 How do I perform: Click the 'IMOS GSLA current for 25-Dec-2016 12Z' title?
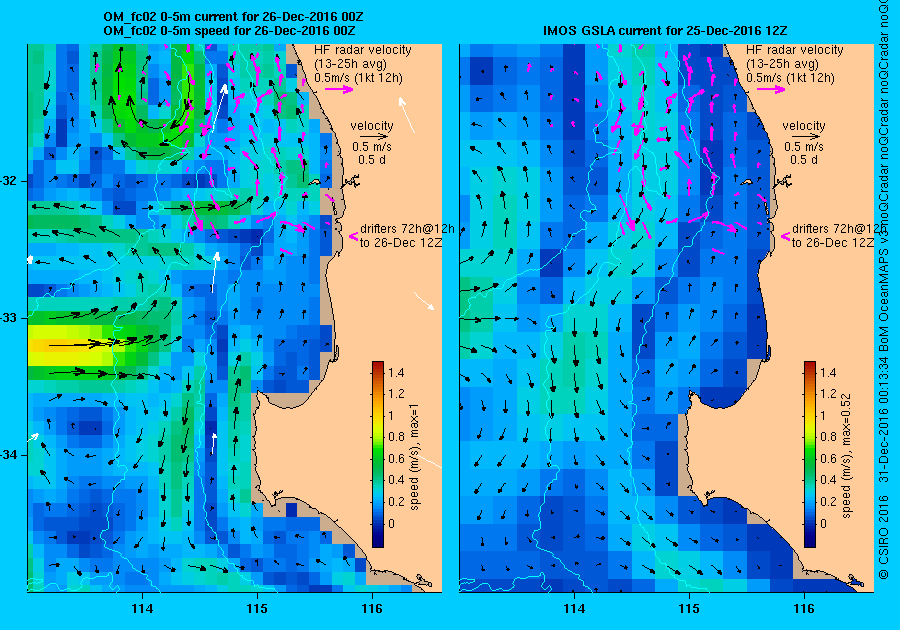point(665,31)
